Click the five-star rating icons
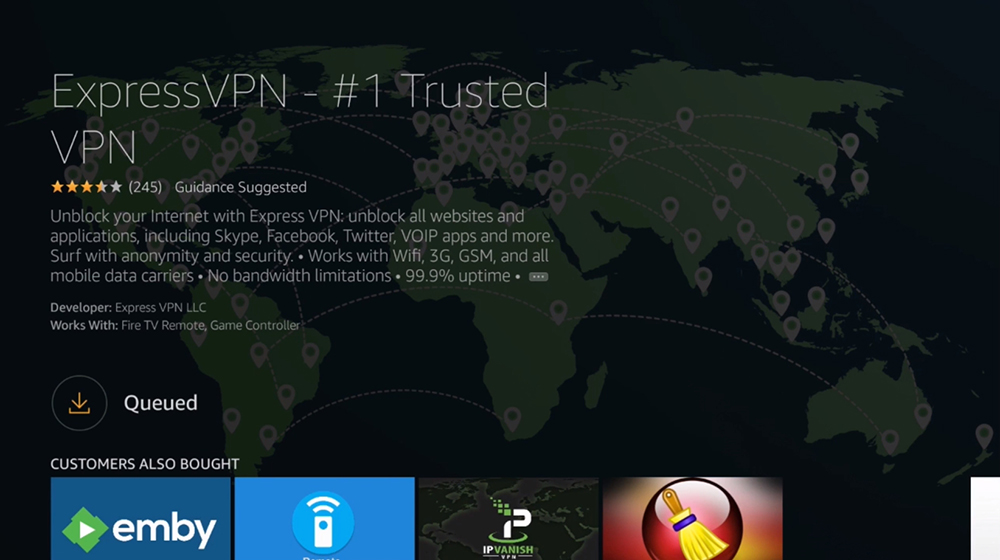 [x=86, y=187]
